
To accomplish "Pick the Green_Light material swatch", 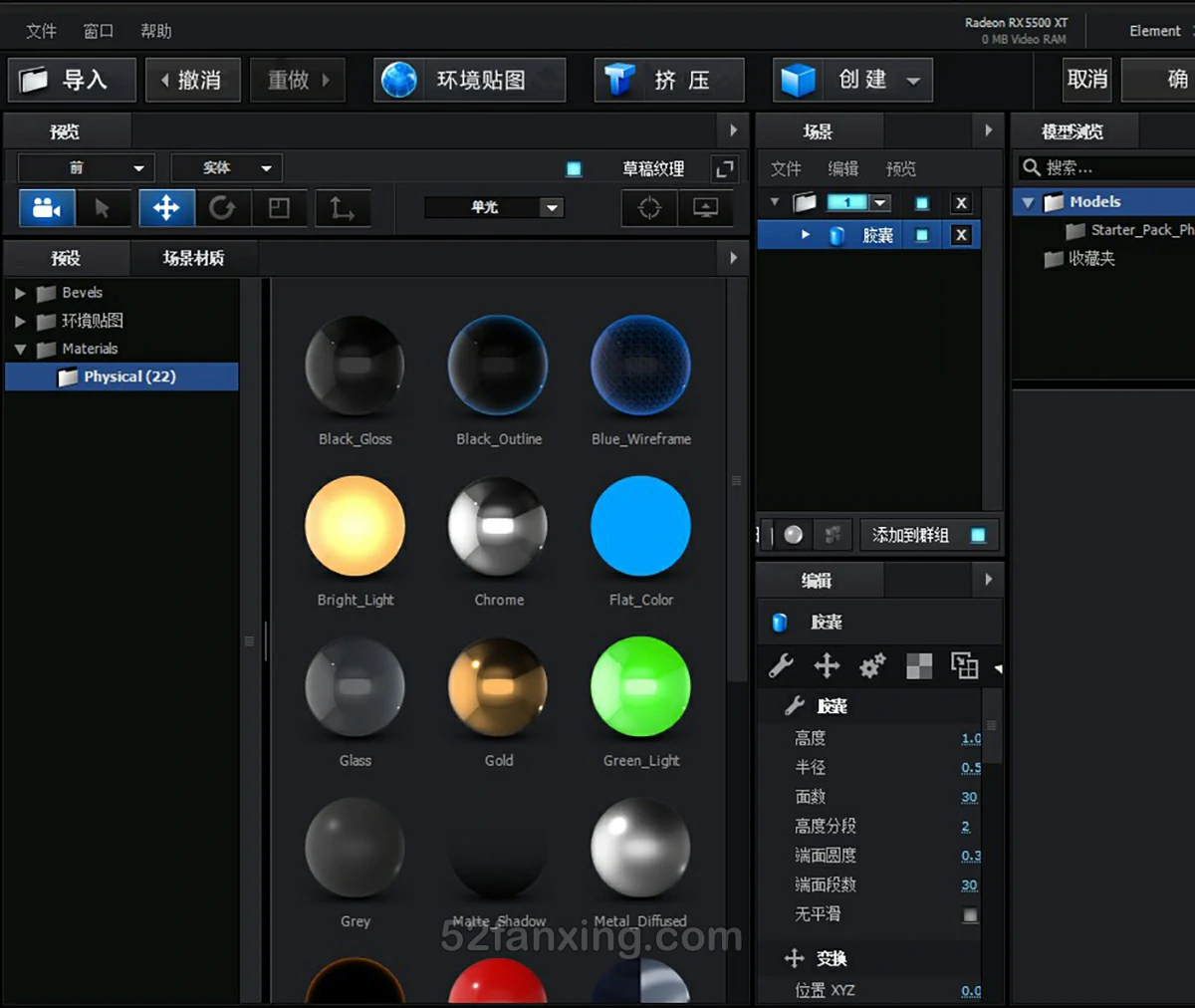I will [x=640, y=687].
